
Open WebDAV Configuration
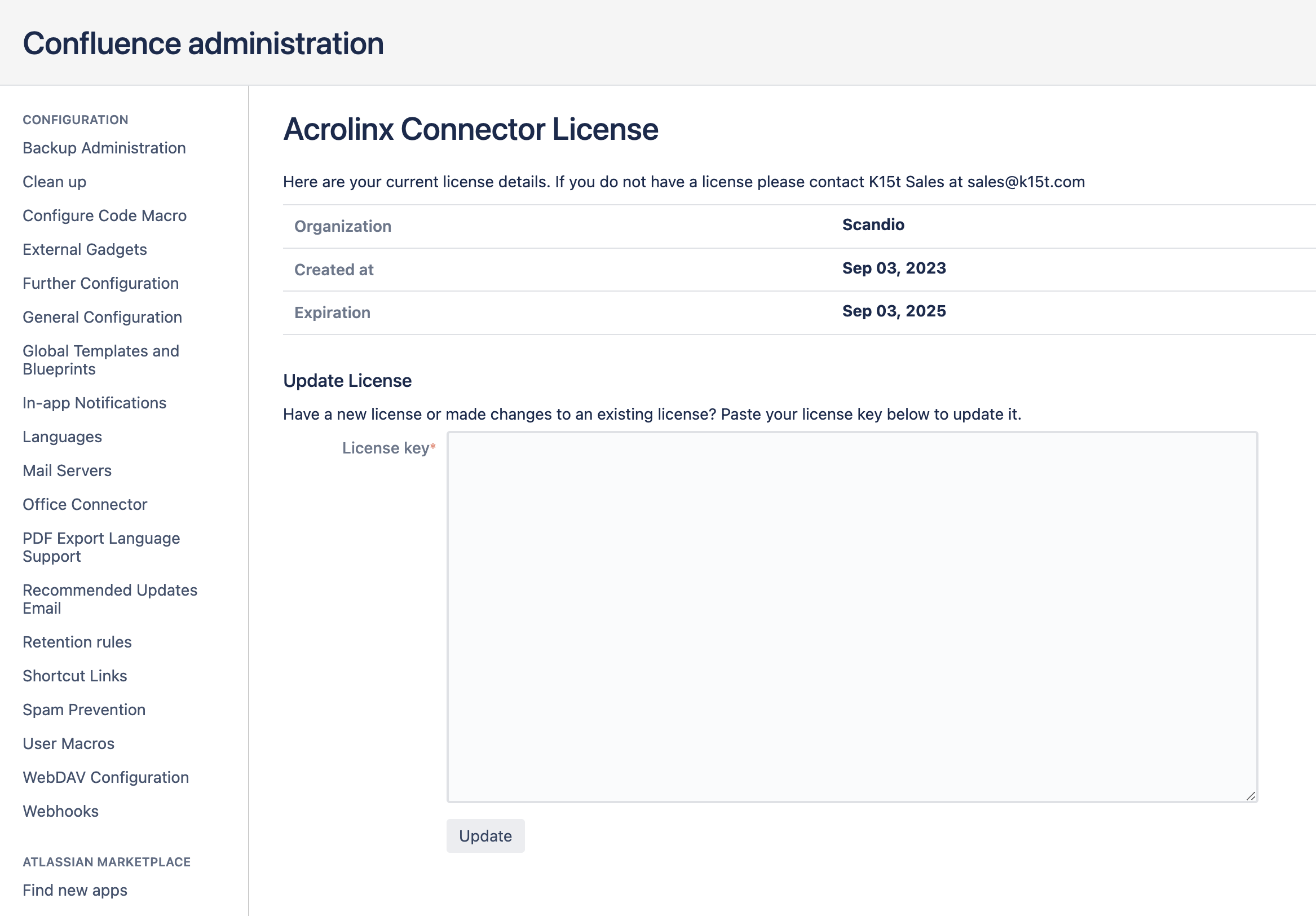click(x=105, y=777)
